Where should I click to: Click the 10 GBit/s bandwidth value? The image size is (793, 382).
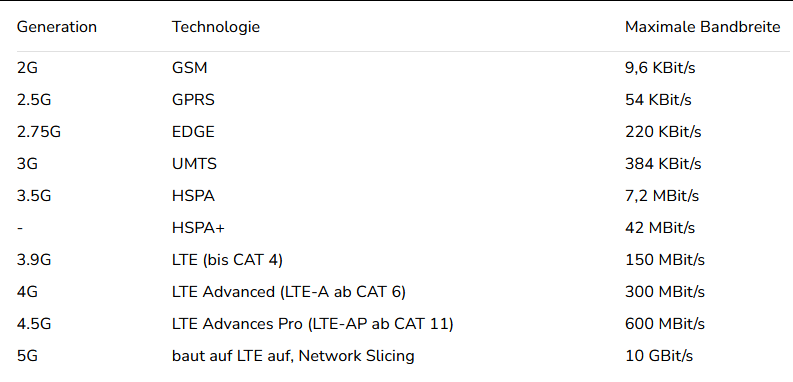(659, 356)
